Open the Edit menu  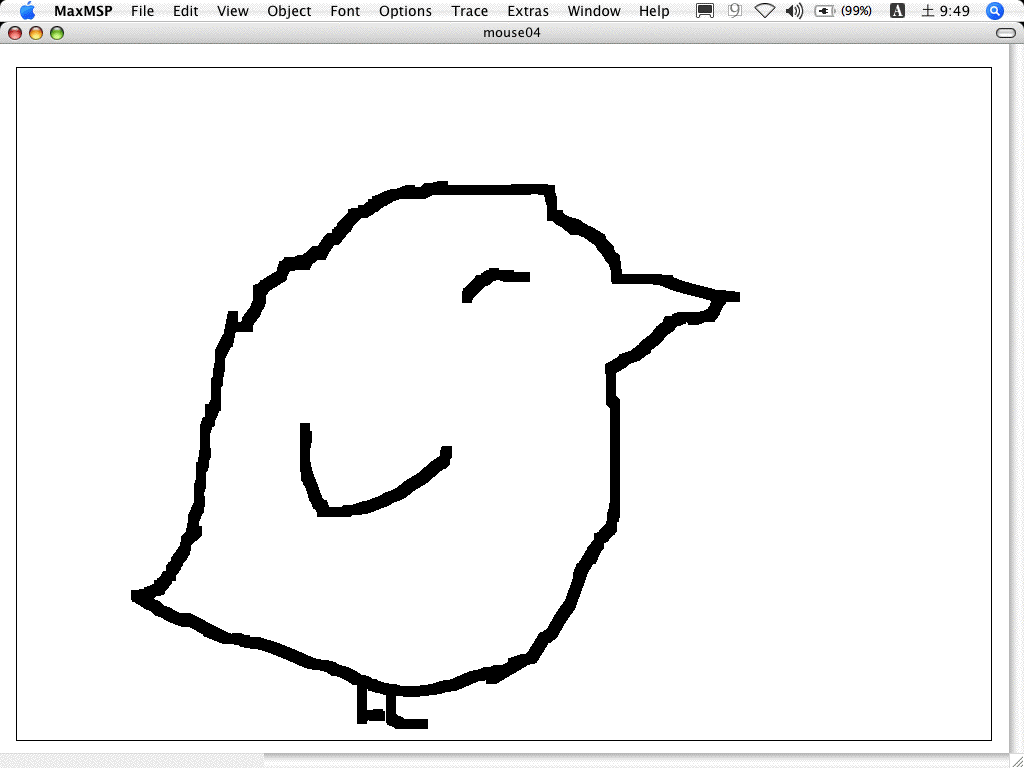185,11
